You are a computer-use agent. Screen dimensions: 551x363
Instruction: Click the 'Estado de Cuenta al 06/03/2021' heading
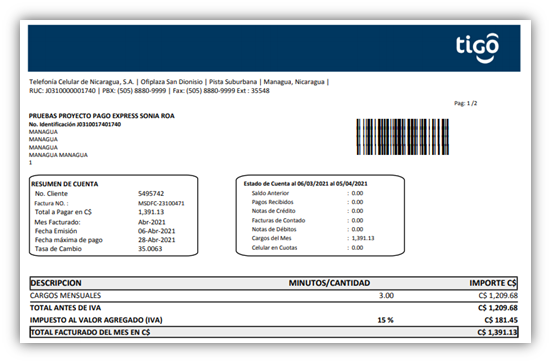tap(305, 183)
